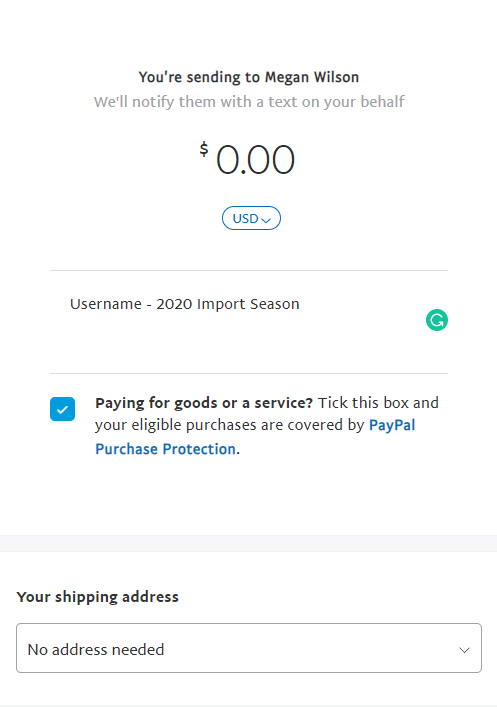
Task: Open the USD currency selector
Action: pyautogui.click(x=251, y=218)
